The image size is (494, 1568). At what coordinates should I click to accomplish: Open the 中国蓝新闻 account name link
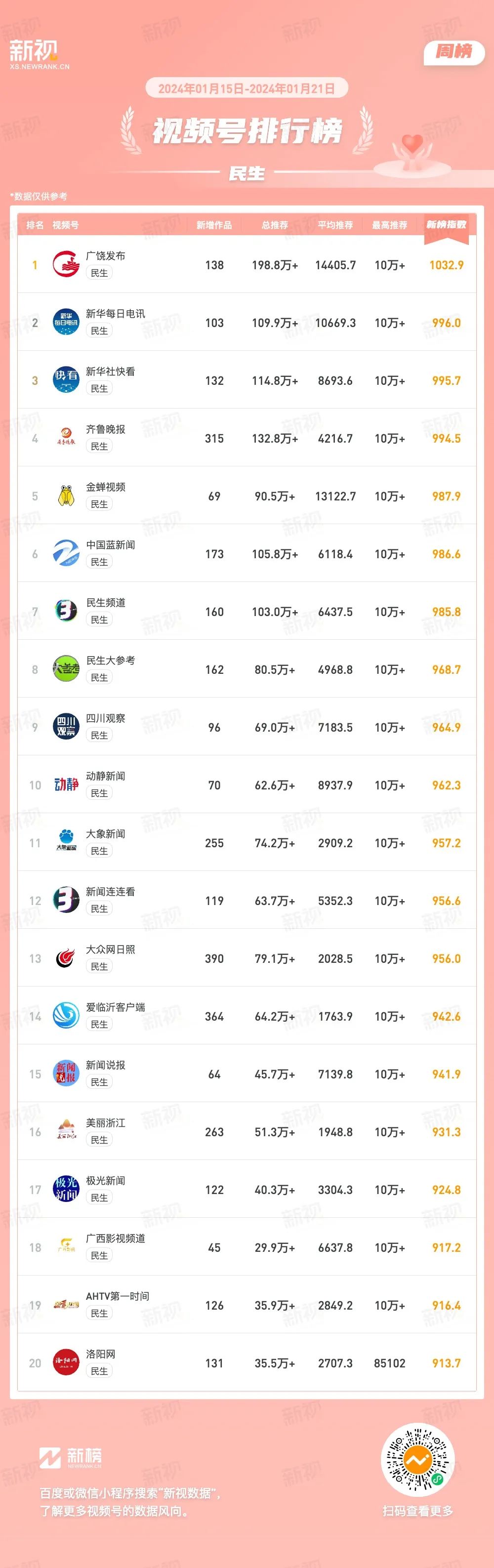110,545
